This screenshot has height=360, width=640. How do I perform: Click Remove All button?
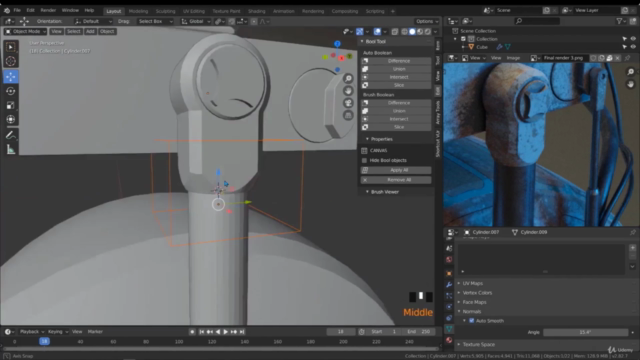[x=396, y=180]
